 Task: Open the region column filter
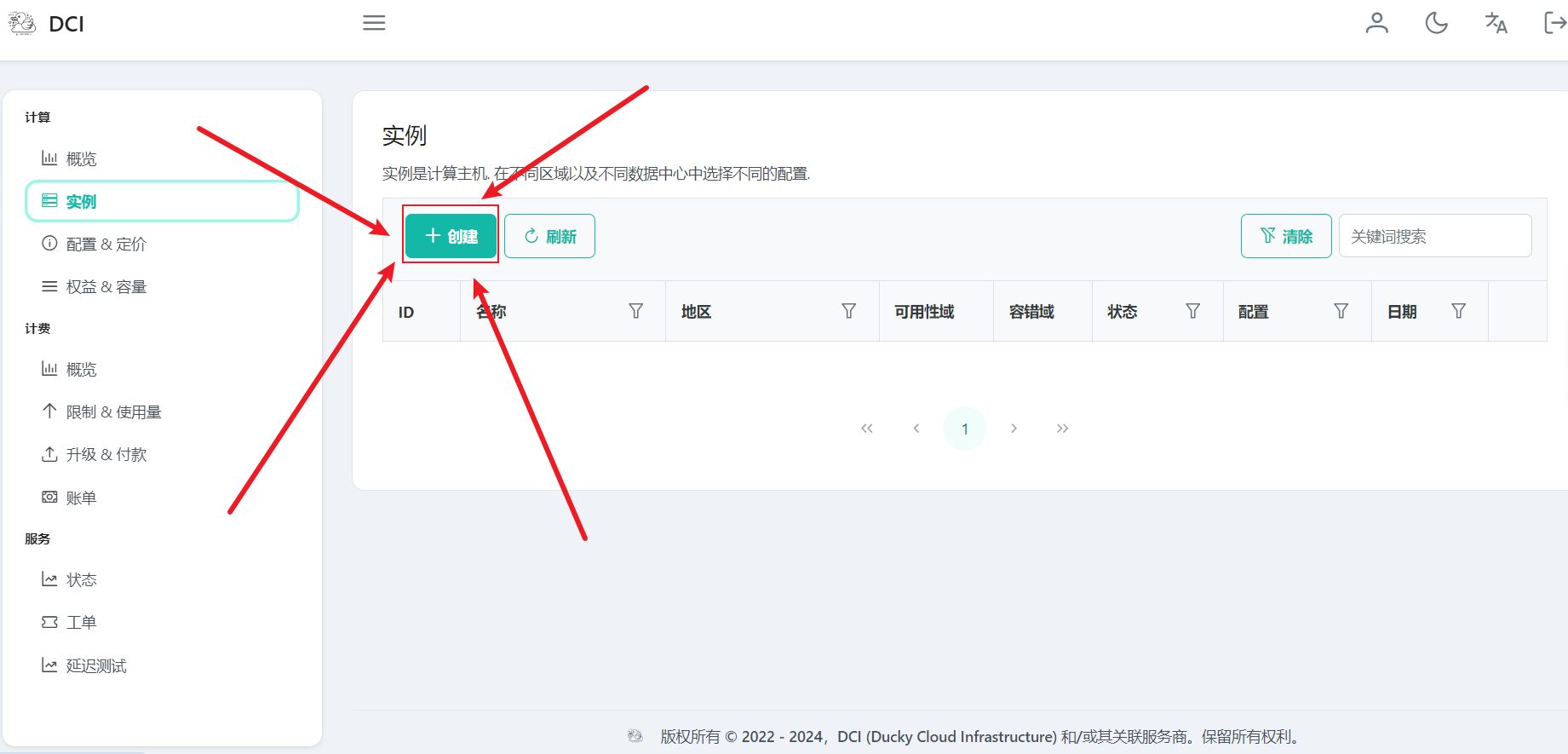pos(848,311)
